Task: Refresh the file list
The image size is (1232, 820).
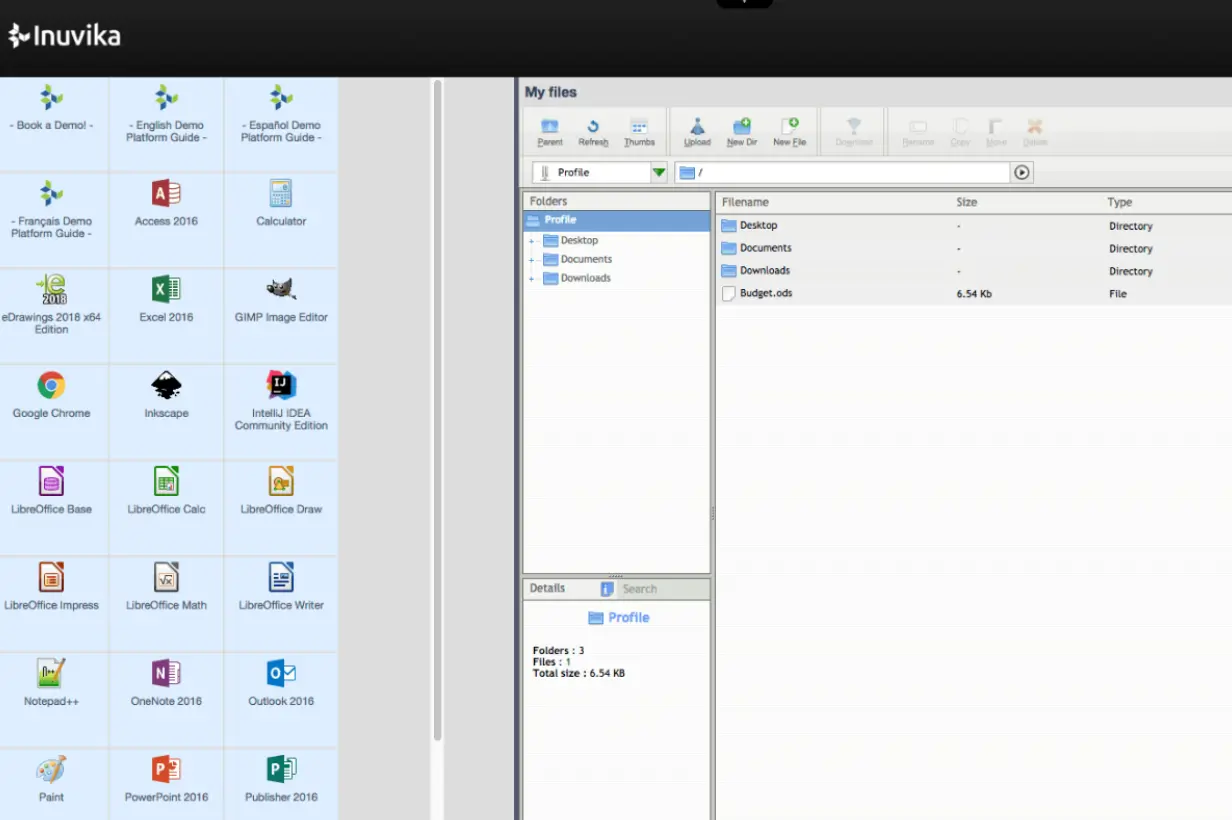Action: pyautogui.click(x=593, y=132)
